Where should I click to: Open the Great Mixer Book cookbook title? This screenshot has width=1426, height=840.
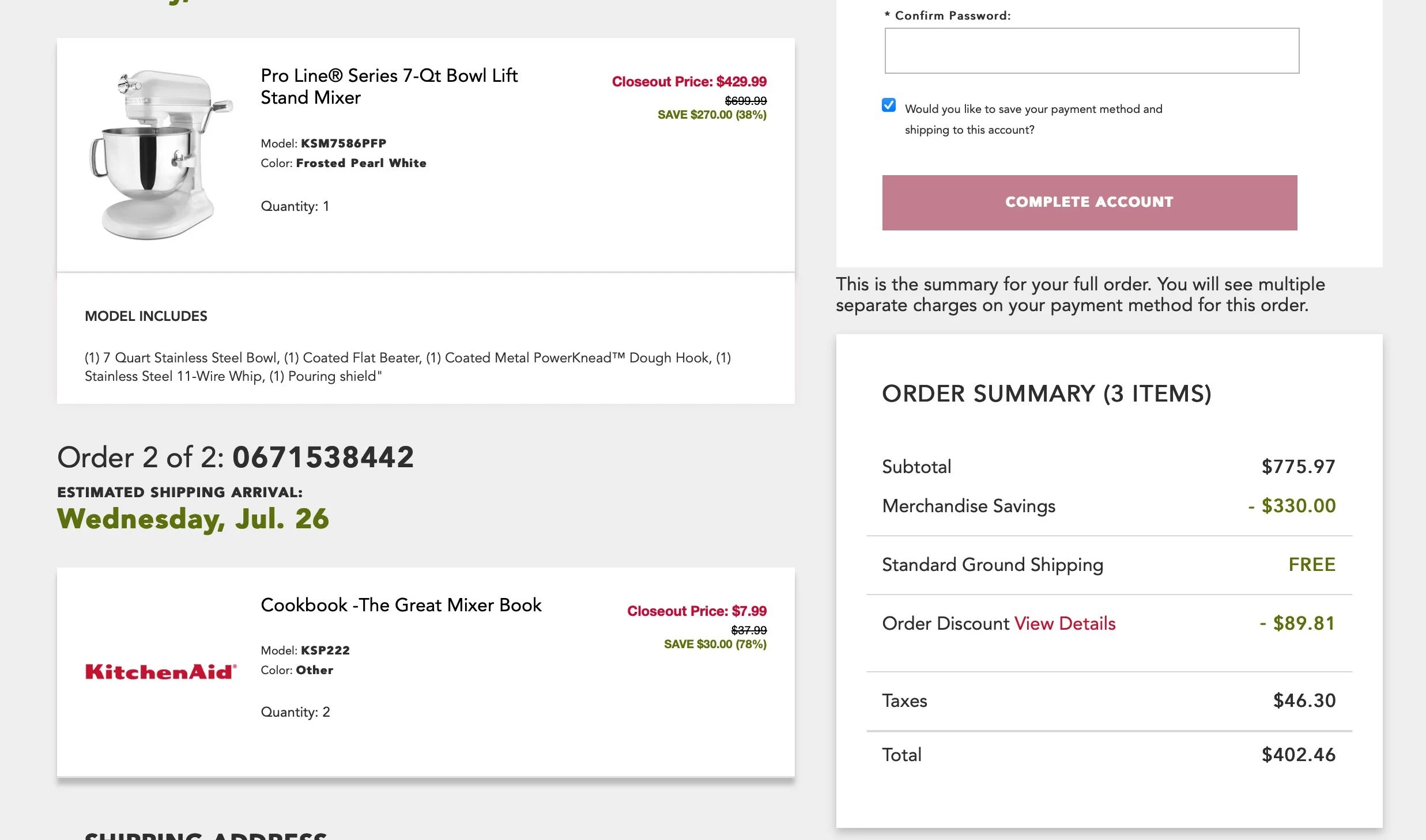pyautogui.click(x=401, y=605)
